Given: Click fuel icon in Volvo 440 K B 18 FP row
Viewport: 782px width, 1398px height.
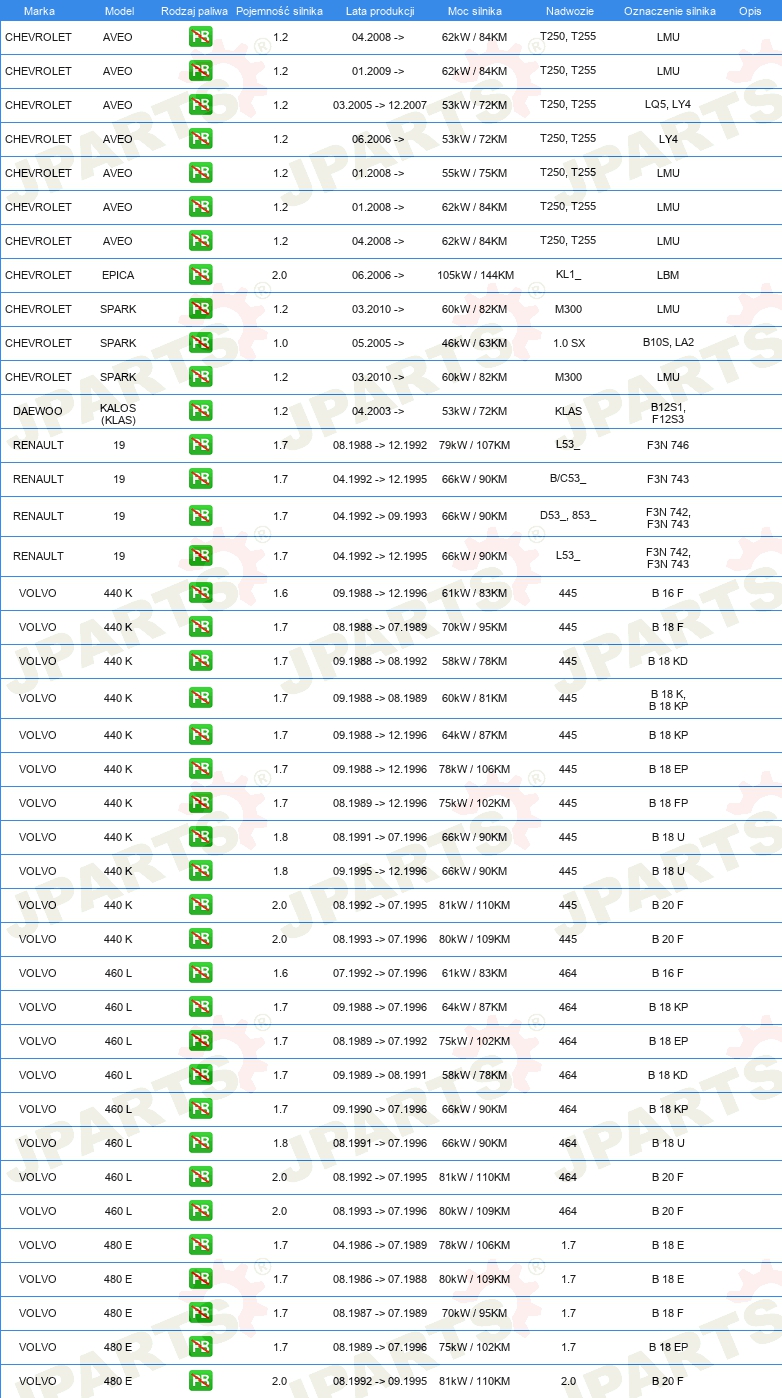Looking at the screenshot, I should click(200, 803).
